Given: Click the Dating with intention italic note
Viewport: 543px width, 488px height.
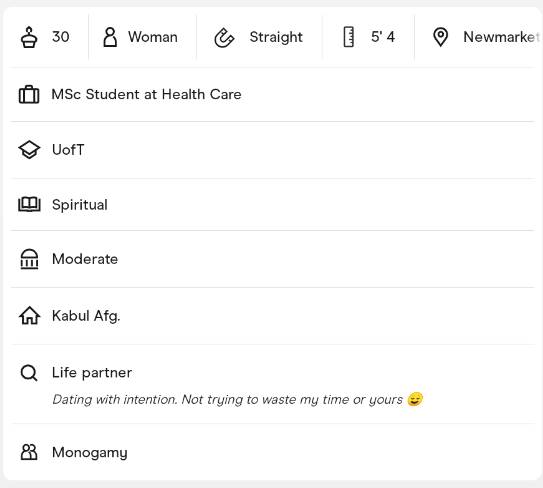Looking at the screenshot, I should (238, 399).
